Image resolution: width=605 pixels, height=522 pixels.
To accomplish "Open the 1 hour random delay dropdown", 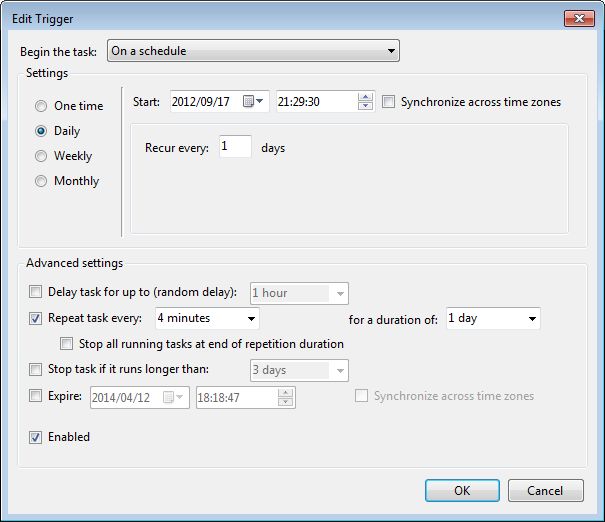I will 299,293.
